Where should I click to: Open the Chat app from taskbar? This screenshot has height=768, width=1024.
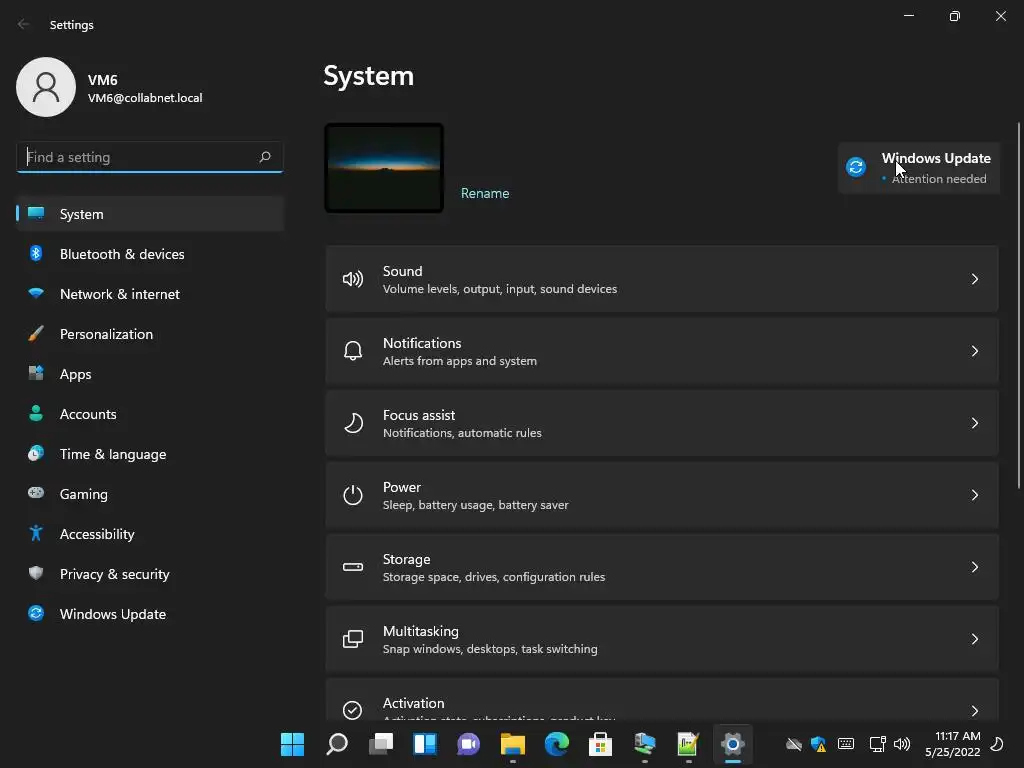click(x=469, y=744)
